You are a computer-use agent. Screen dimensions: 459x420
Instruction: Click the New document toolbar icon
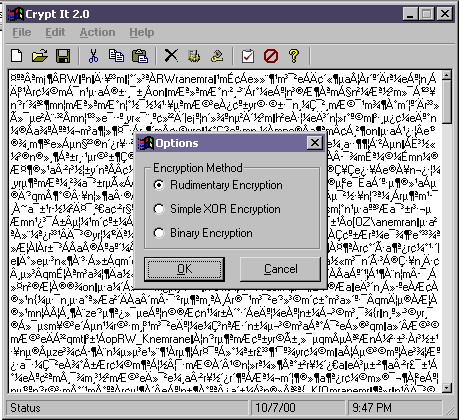[17, 56]
